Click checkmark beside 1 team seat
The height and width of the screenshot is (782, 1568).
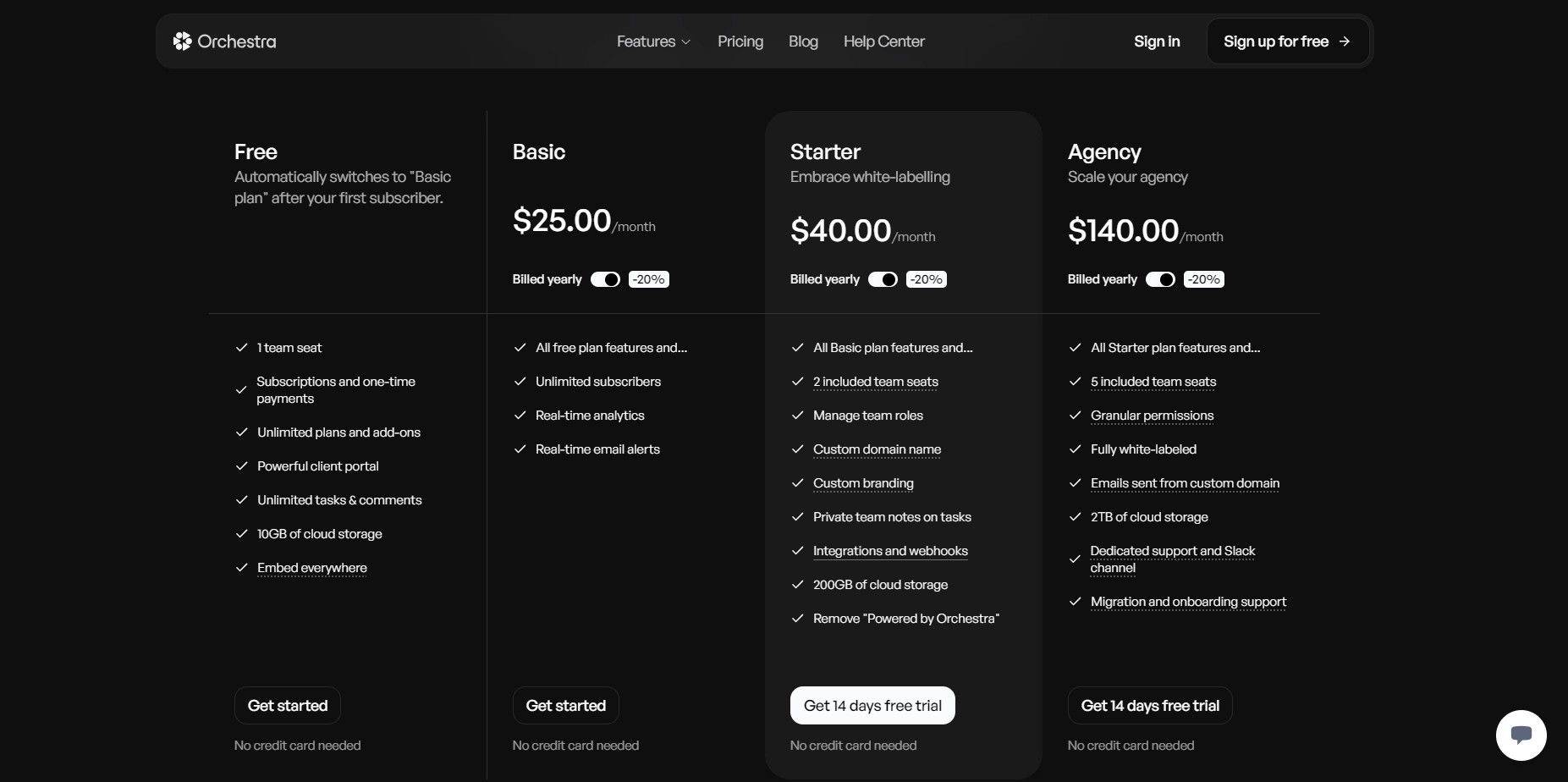(241, 348)
